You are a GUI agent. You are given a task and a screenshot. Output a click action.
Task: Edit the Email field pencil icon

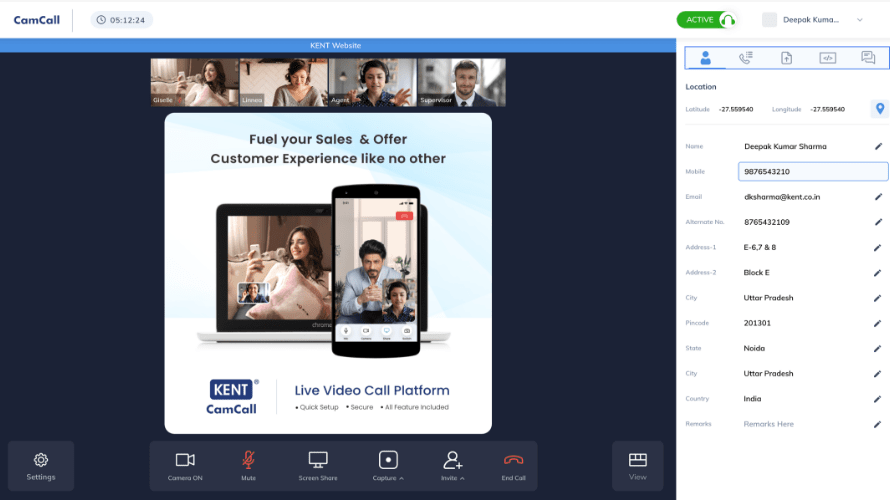click(x=878, y=197)
